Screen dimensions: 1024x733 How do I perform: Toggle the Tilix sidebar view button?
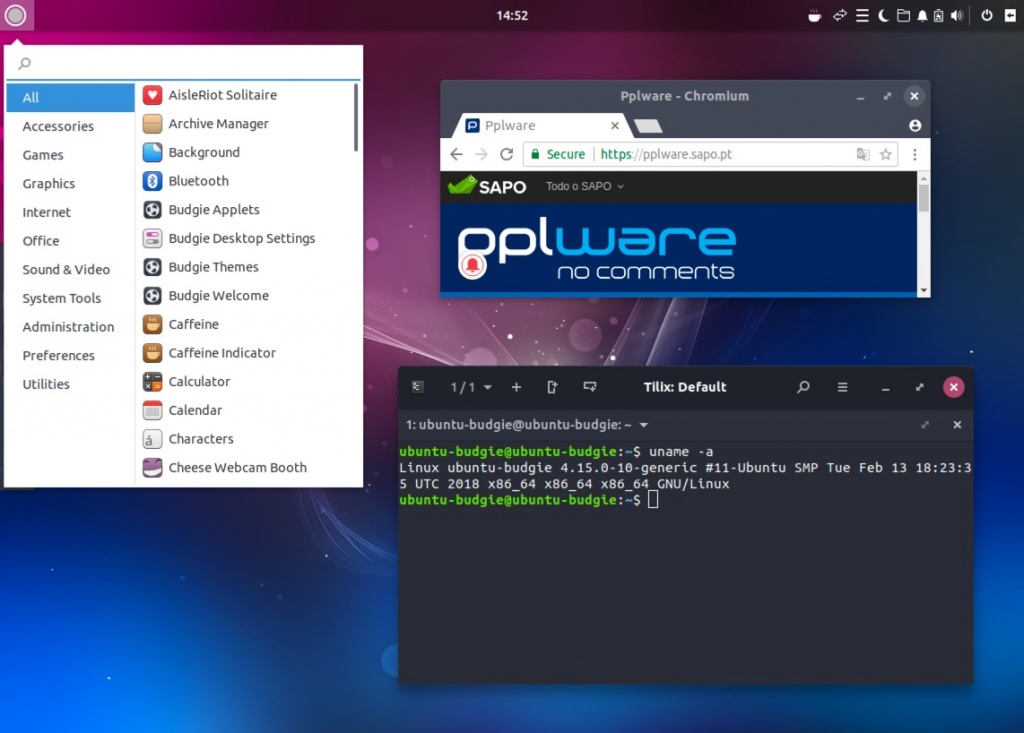coord(418,387)
